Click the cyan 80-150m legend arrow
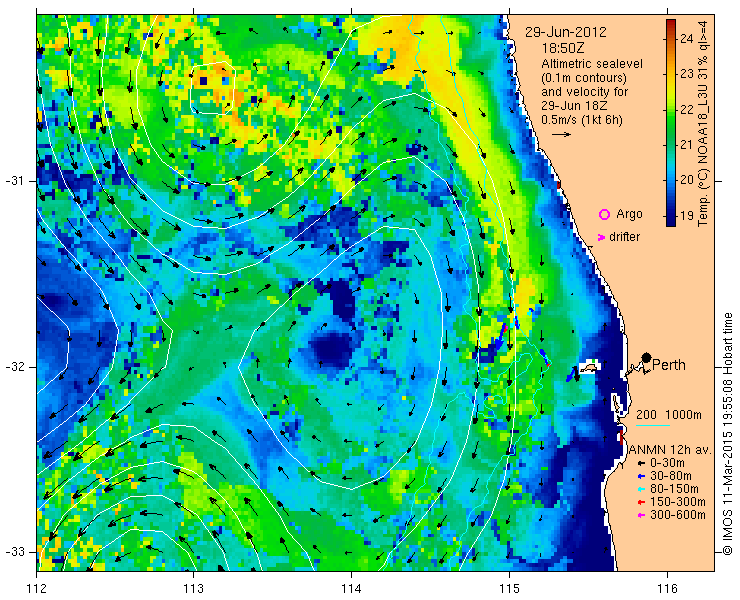 641,489
